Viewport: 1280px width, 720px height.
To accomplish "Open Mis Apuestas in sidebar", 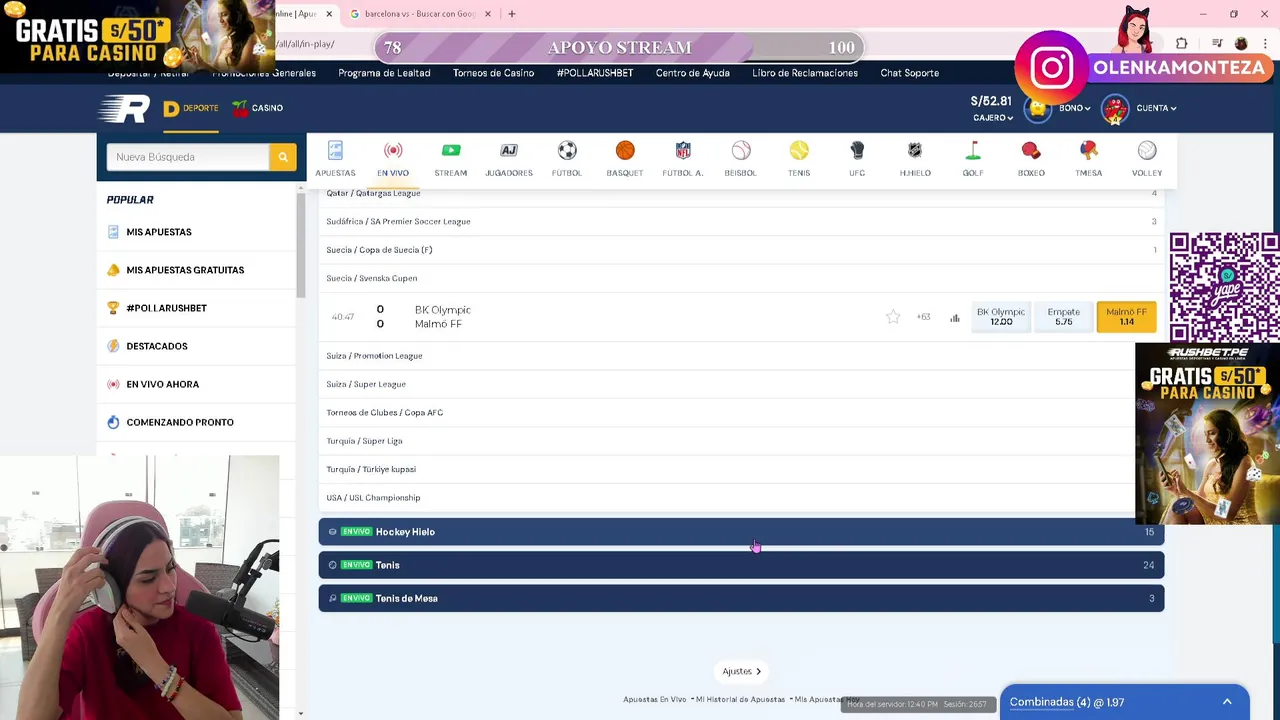I will pos(158,232).
